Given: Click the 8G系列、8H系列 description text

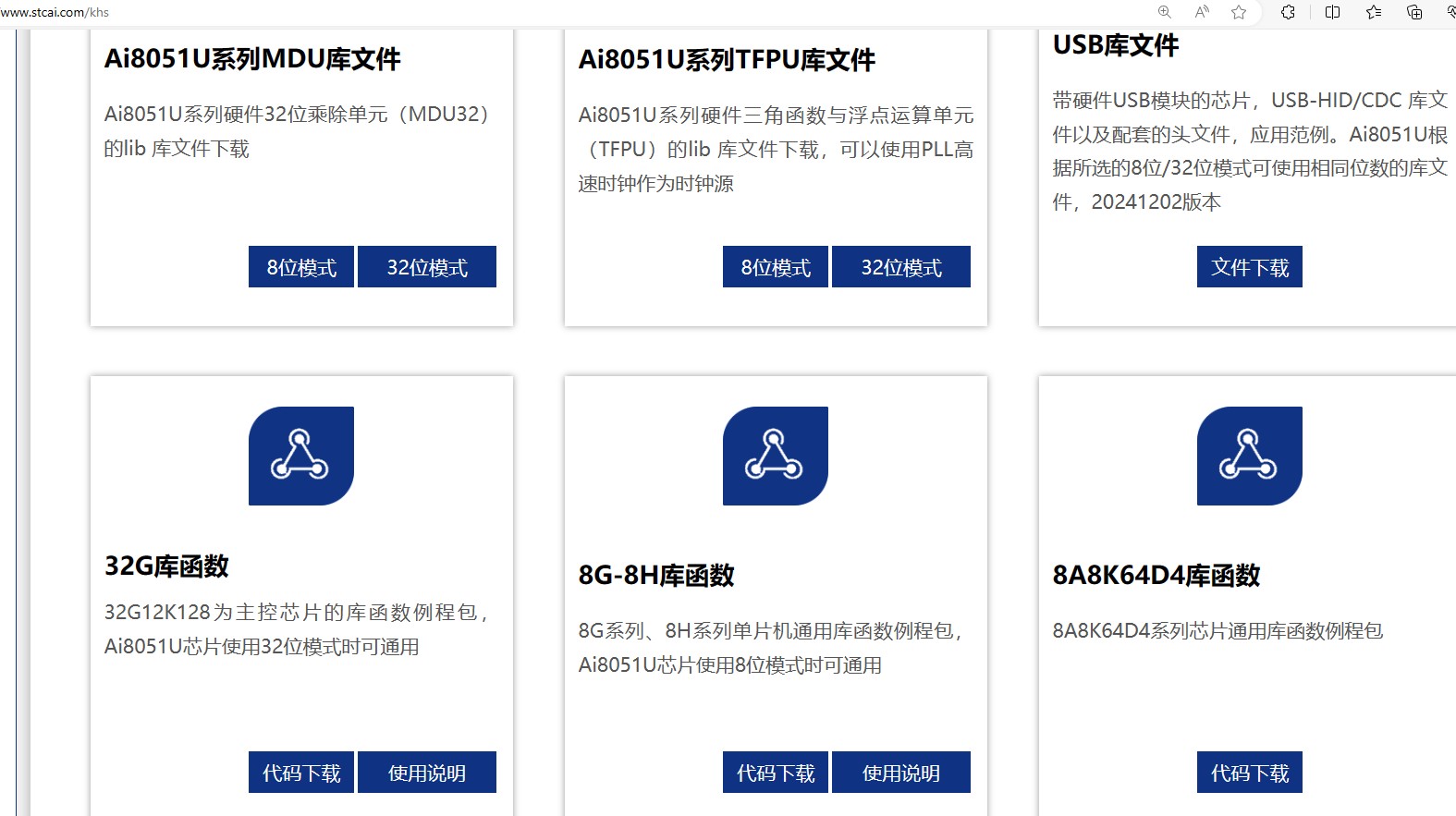Looking at the screenshot, I should click(773, 648).
